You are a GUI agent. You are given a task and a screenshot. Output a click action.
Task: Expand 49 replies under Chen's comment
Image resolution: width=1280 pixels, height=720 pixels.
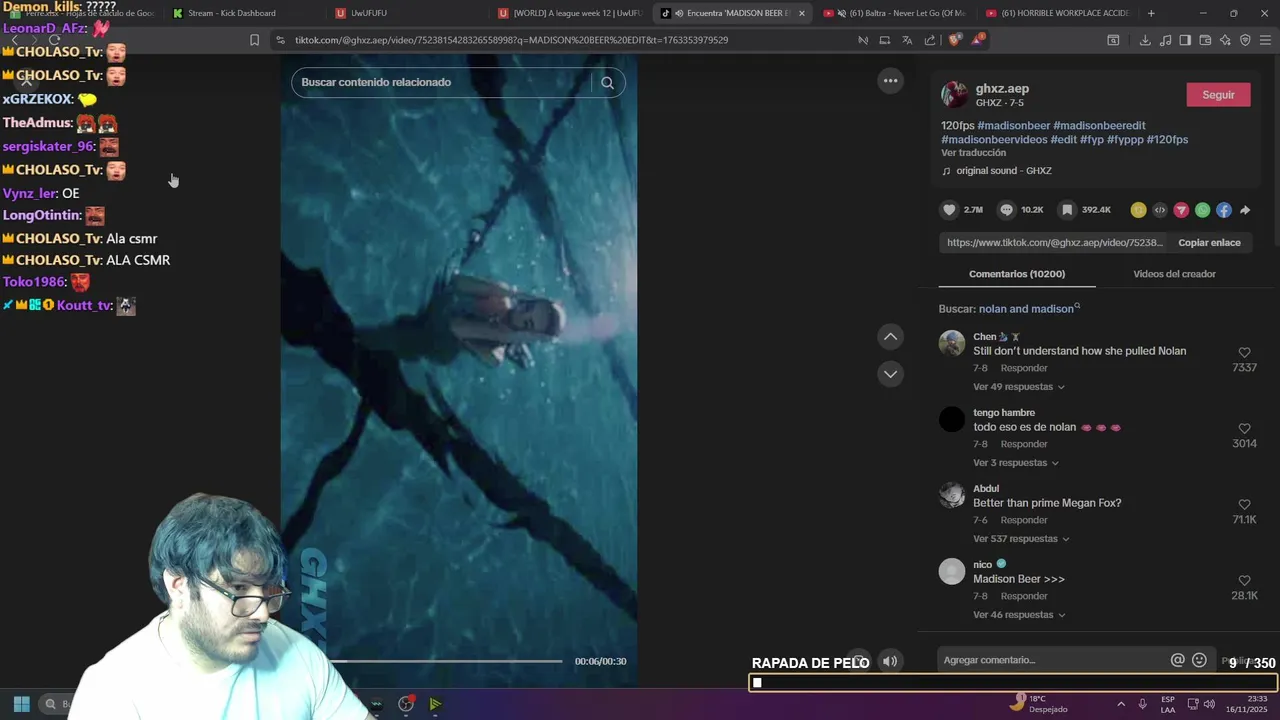[1019, 387]
